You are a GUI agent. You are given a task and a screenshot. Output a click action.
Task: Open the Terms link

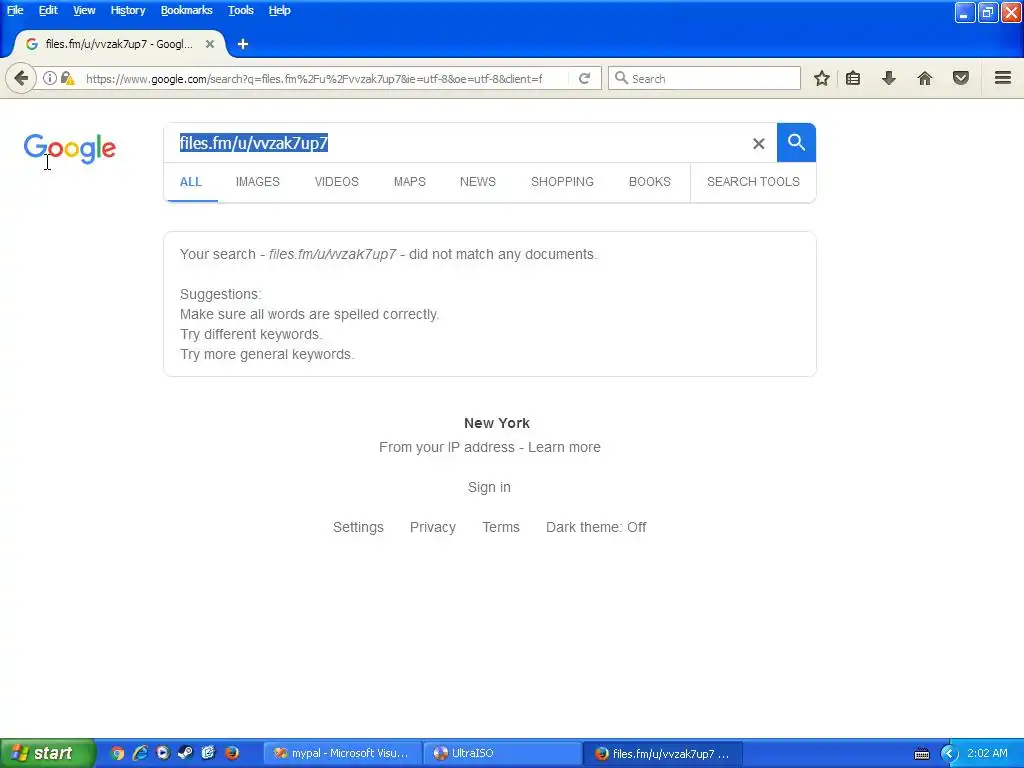501,527
